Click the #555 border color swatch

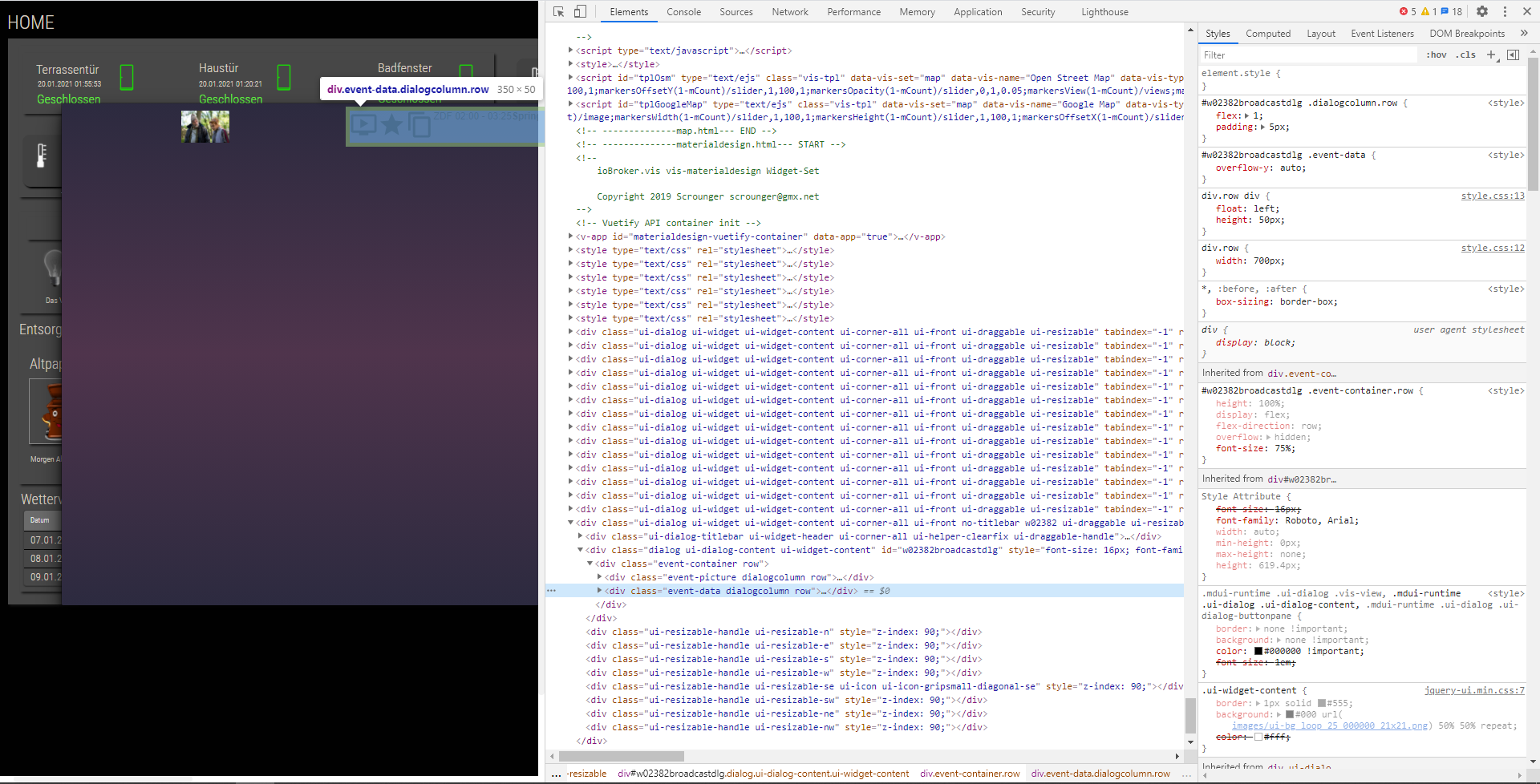1322,703
